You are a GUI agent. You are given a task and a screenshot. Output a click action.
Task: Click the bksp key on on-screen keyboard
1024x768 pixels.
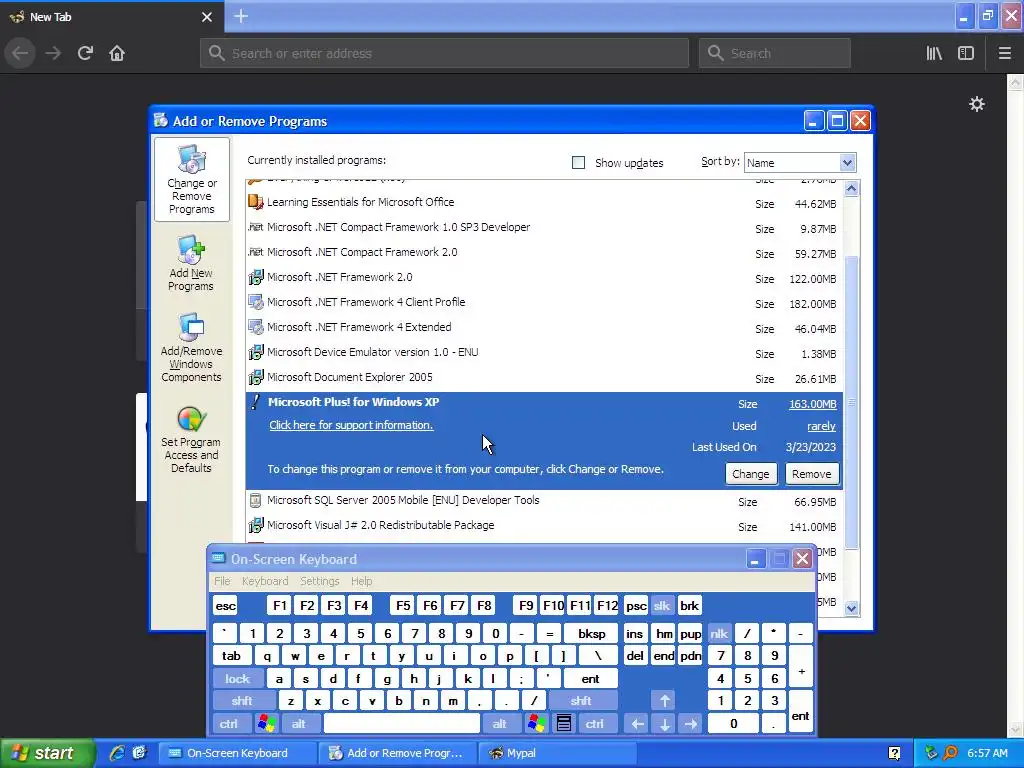(591, 633)
